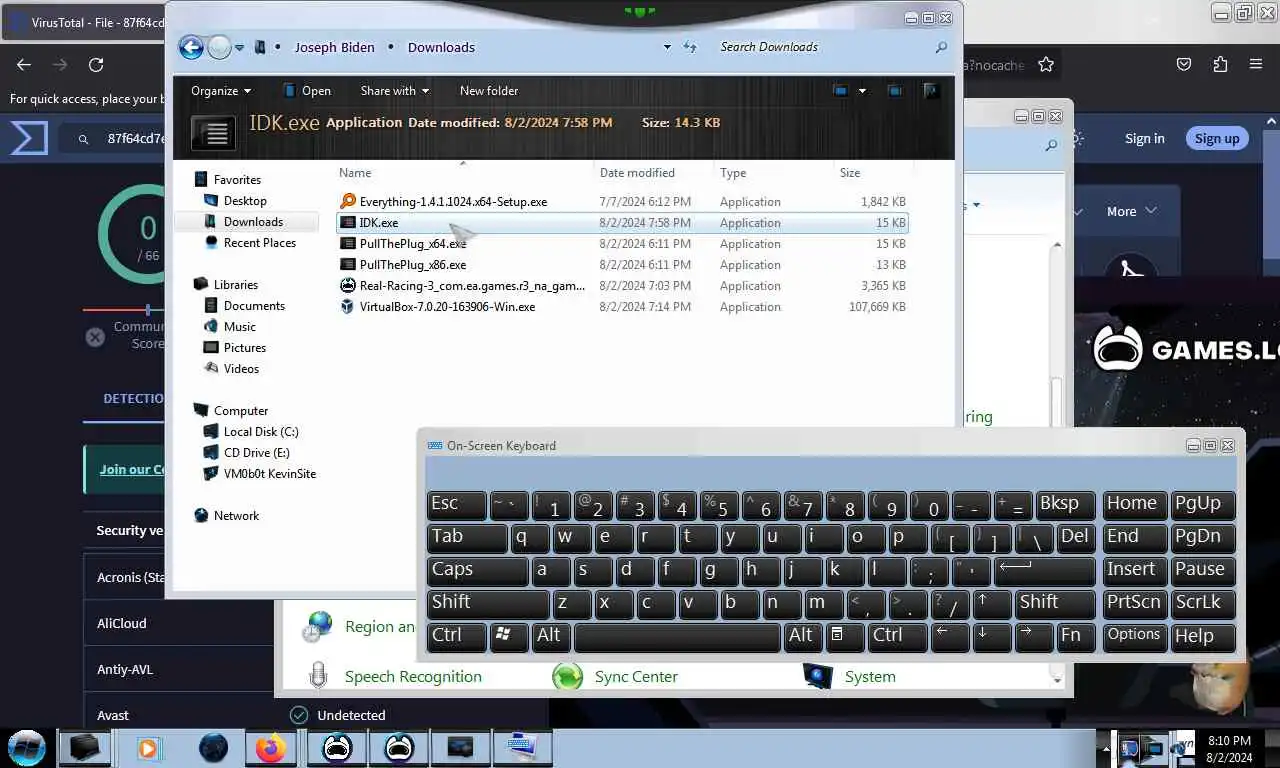Open Videos library
This screenshot has height=768, width=1280.
tap(241, 369)
